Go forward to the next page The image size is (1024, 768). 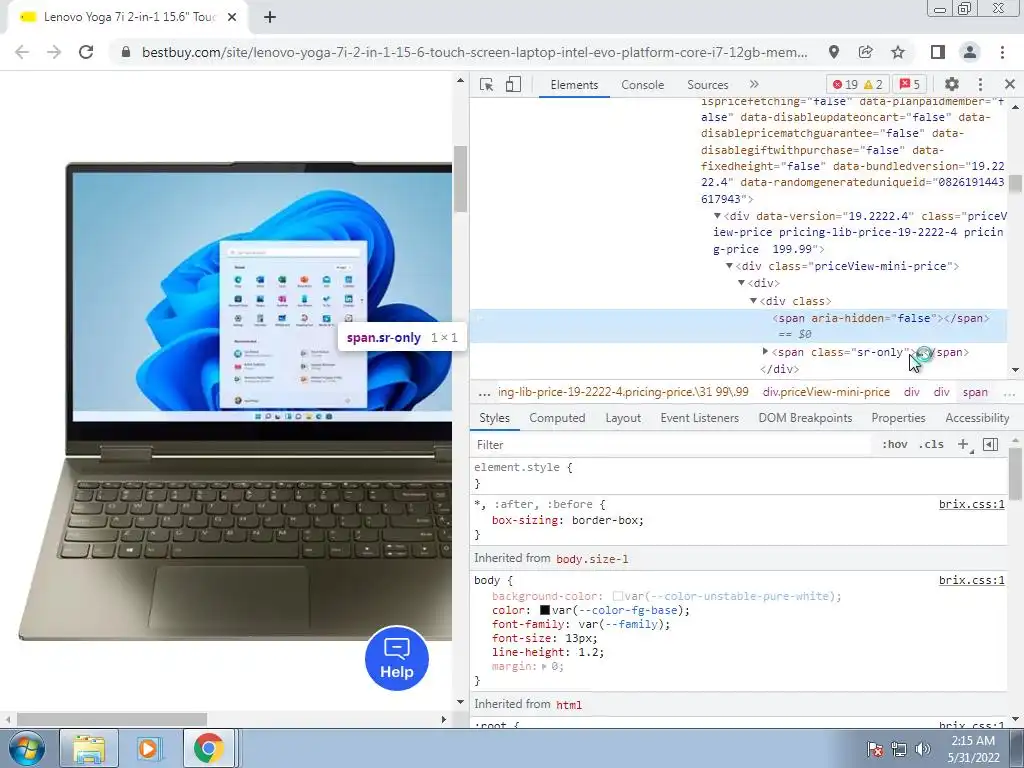coord(54,52)
